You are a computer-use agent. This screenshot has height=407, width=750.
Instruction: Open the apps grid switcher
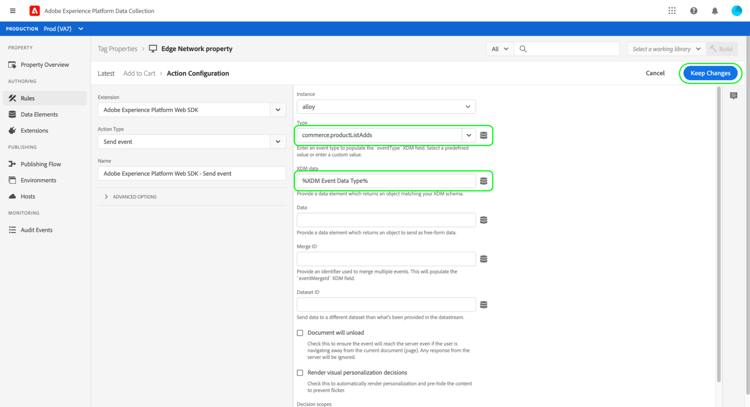tap(672, 11)
